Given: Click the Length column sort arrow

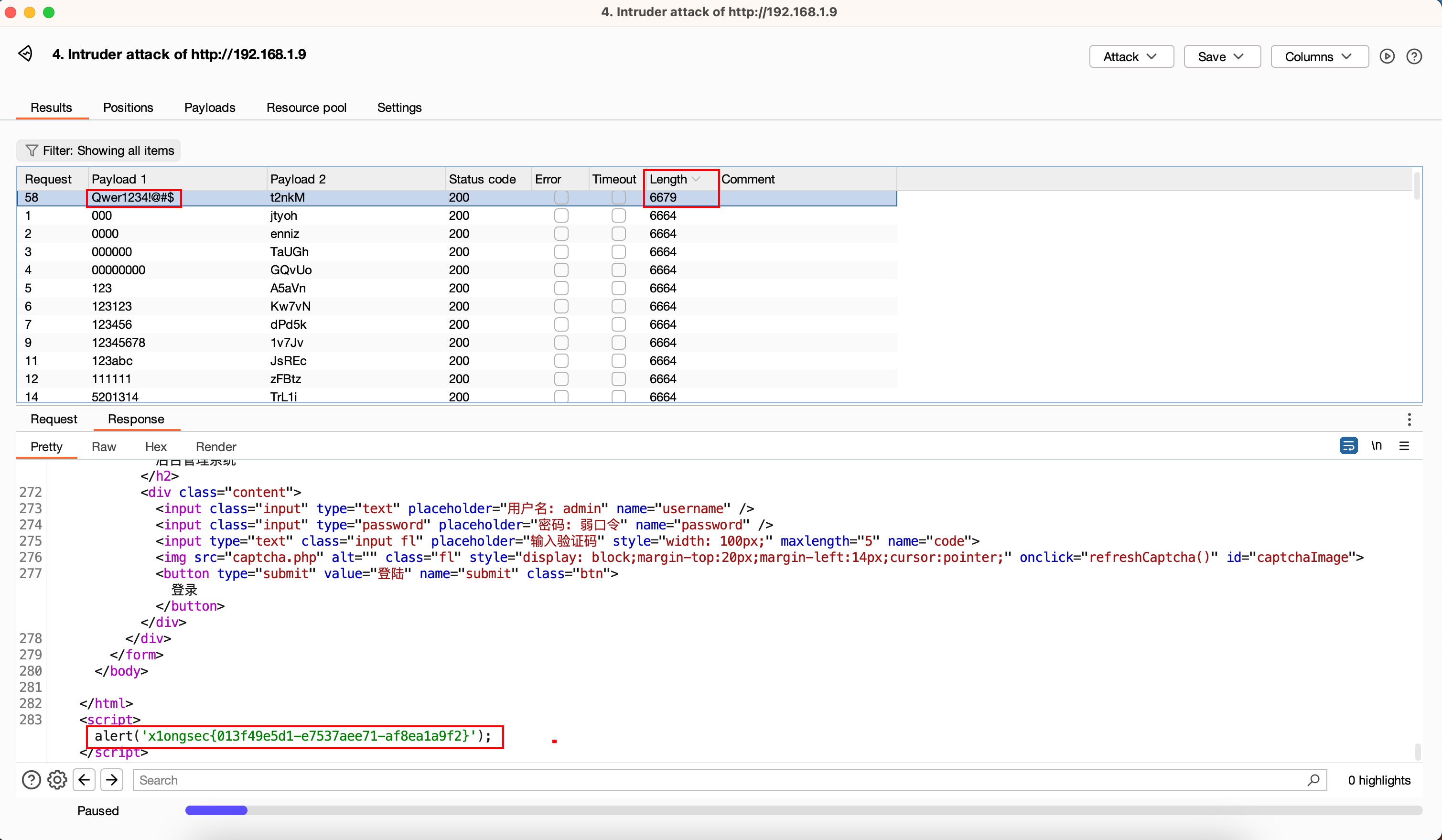Looking at the screenshot, I should pyautogui.click(x=697, y=179).
